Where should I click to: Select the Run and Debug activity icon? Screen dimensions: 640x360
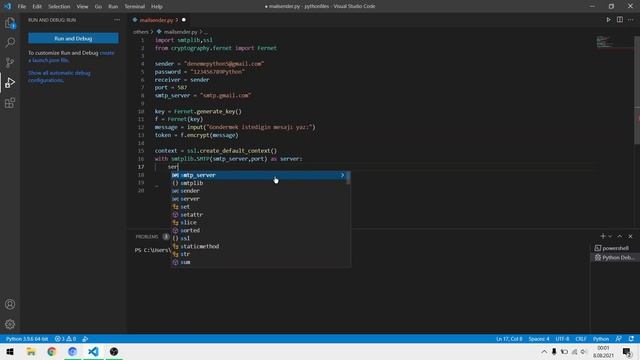coord(10,82)
